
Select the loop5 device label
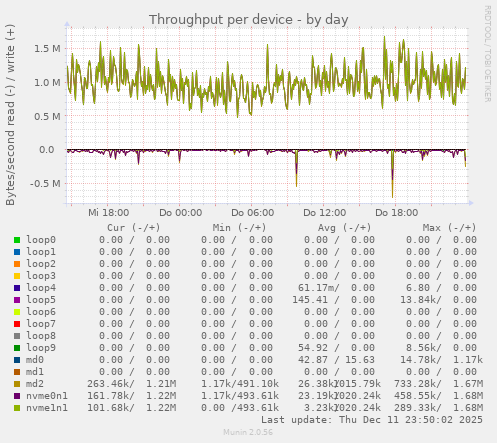(x=41, y=300)
